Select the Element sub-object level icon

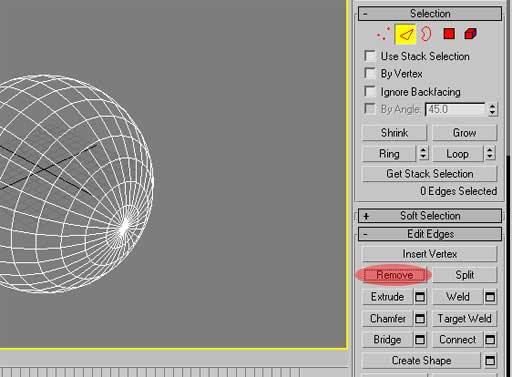coord(470,34)
